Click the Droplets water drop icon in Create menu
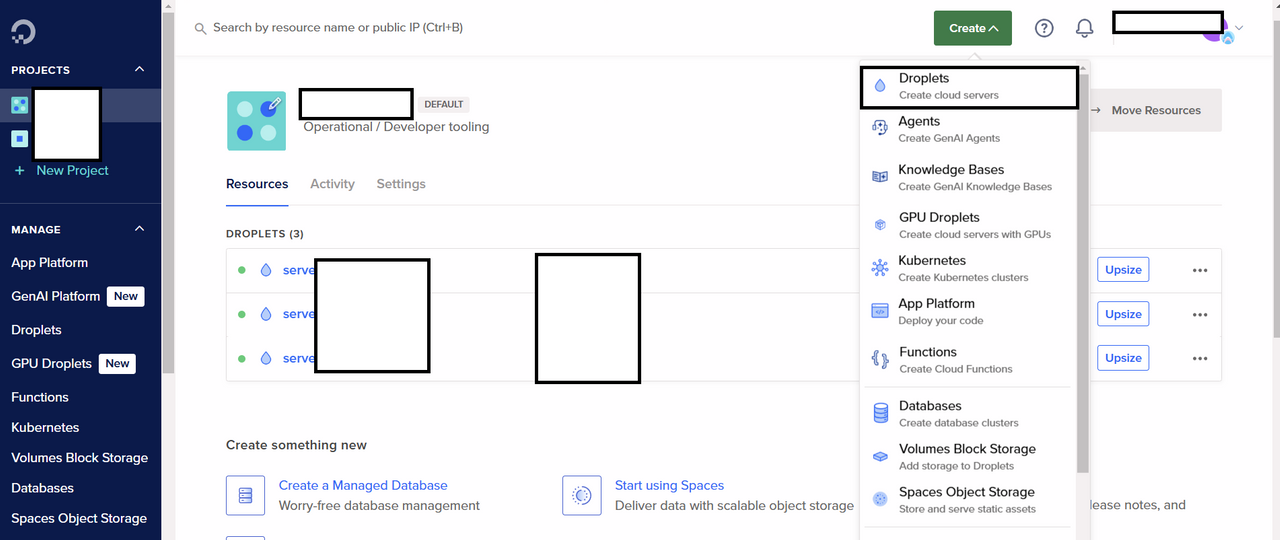 tap(880, 87)
